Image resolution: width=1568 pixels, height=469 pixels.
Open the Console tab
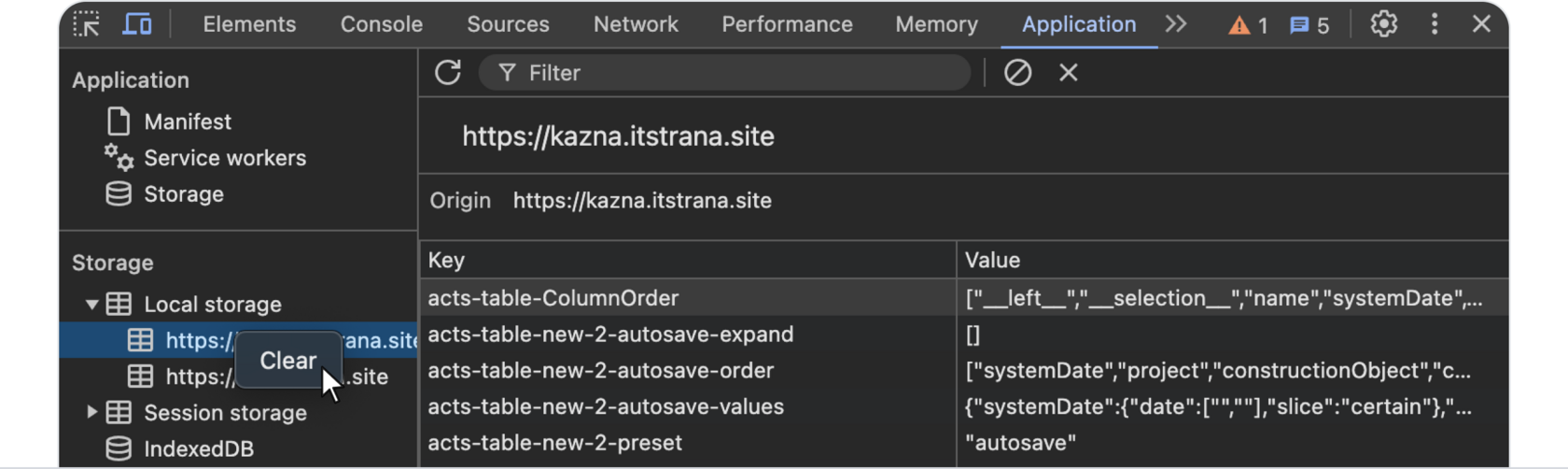pos(381,24)
